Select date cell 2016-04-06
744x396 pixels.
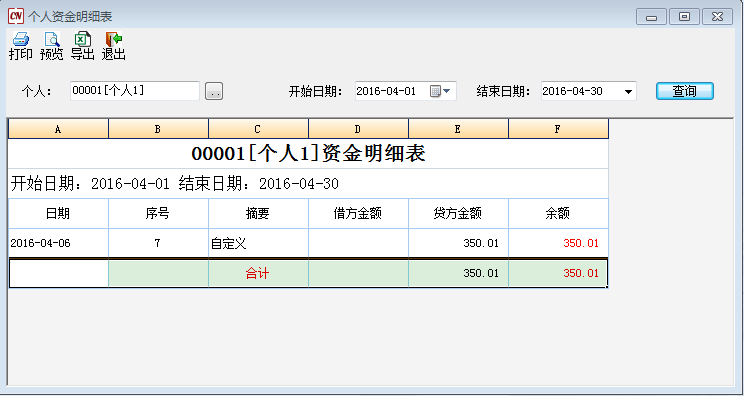[x=58, y=243]
